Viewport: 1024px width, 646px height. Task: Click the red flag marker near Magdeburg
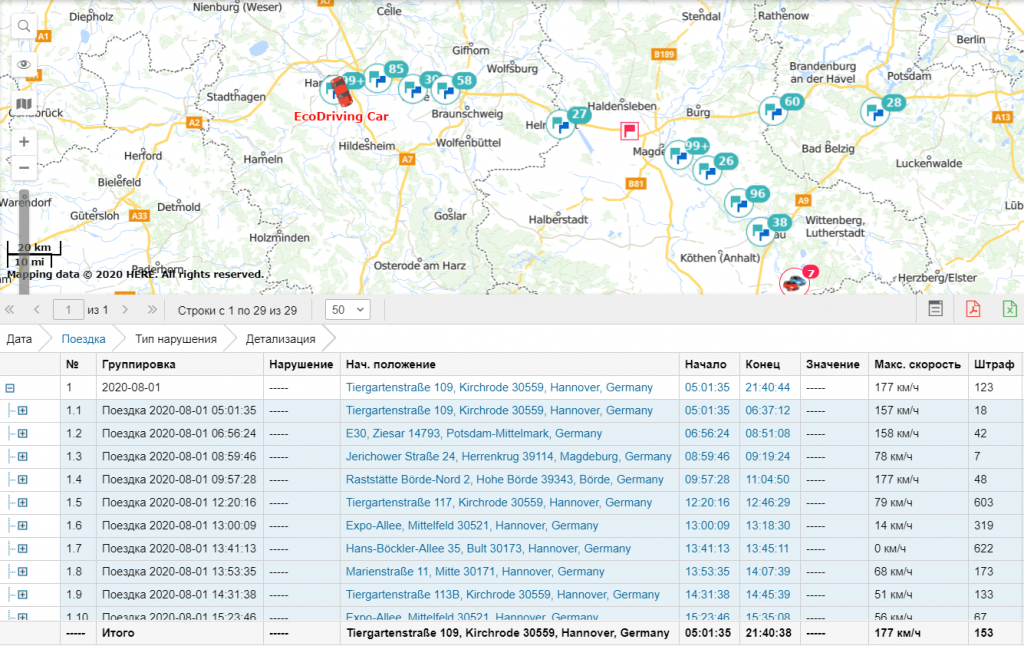630,131
